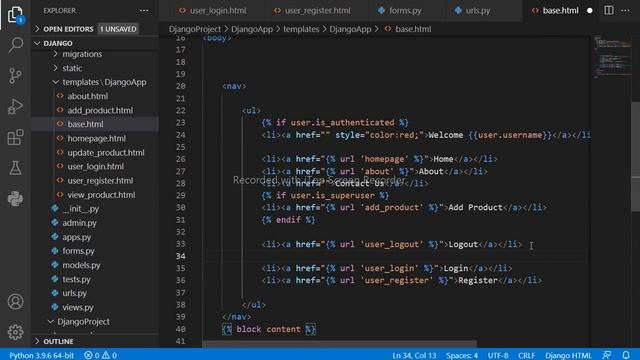Image resolution: width=640 pixels, height=360 pixels.
Task: Open the Source Control view icon
Action: point(16,76)
